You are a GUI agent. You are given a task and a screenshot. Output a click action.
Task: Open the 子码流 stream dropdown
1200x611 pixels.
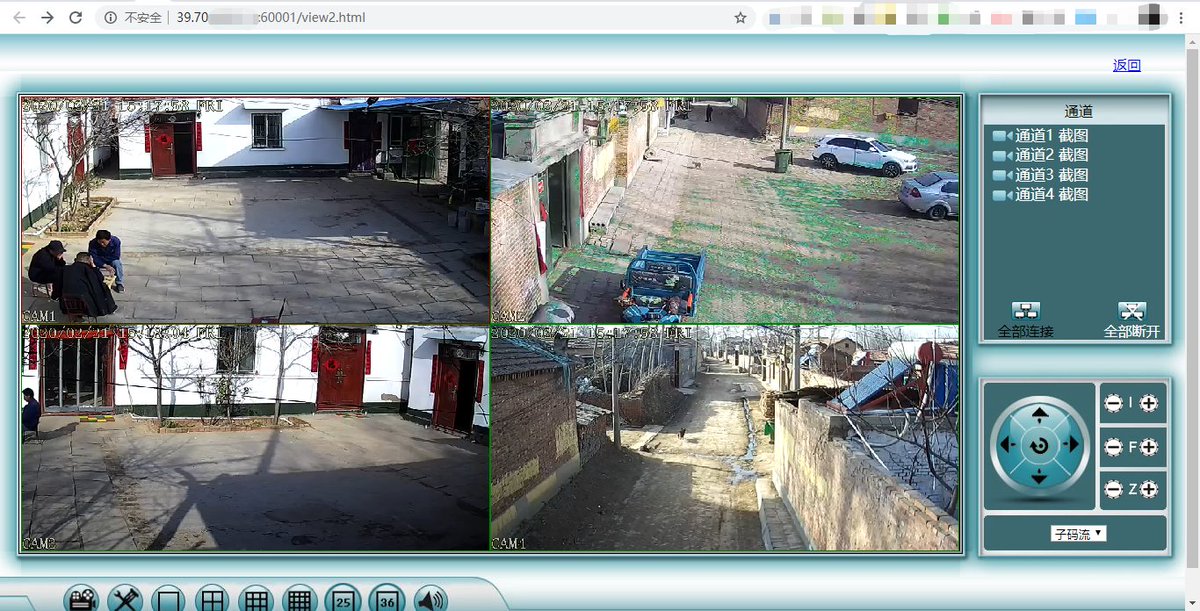tap(1078, 534)
